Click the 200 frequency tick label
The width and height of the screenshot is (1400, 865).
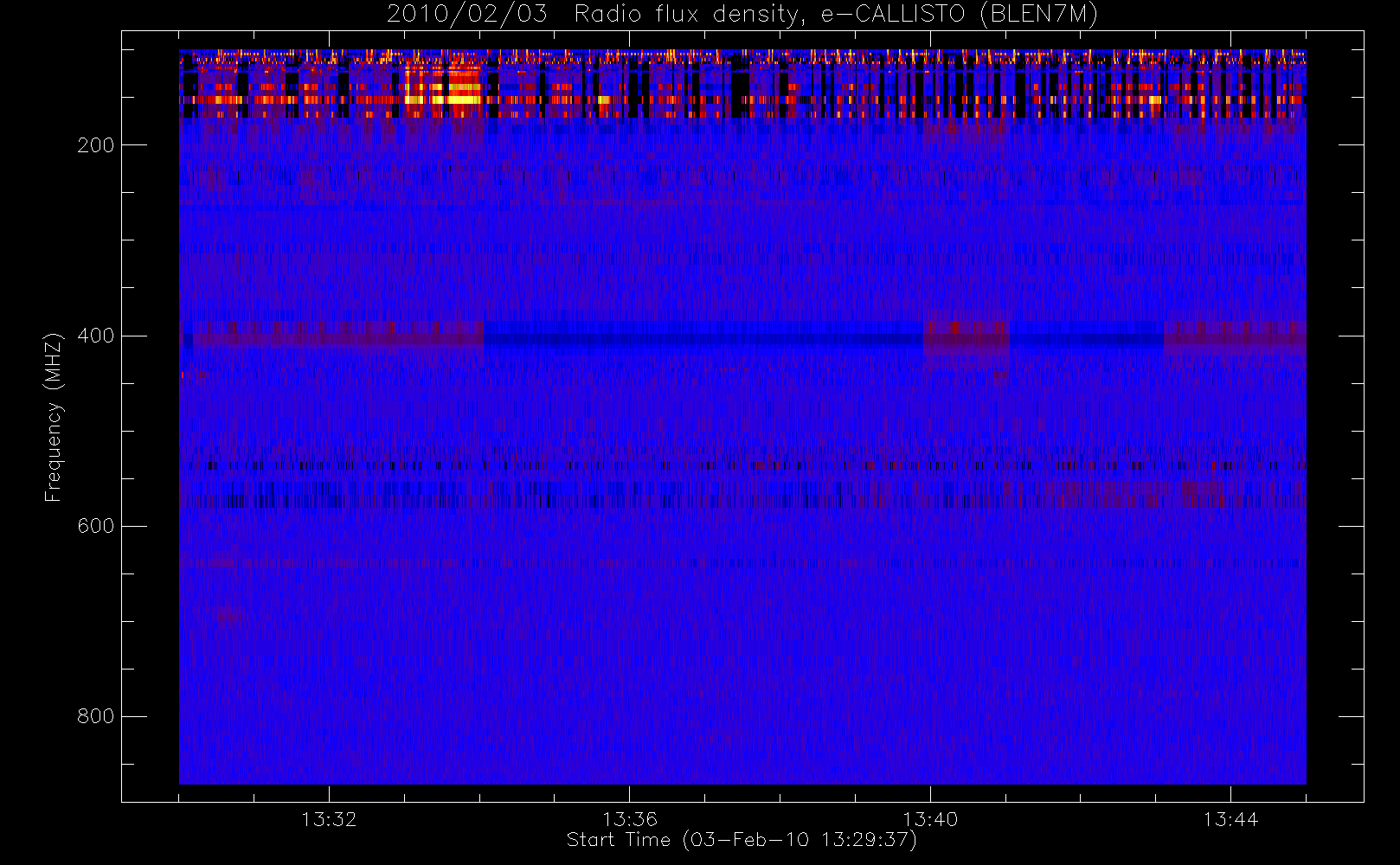pos(96,145)
